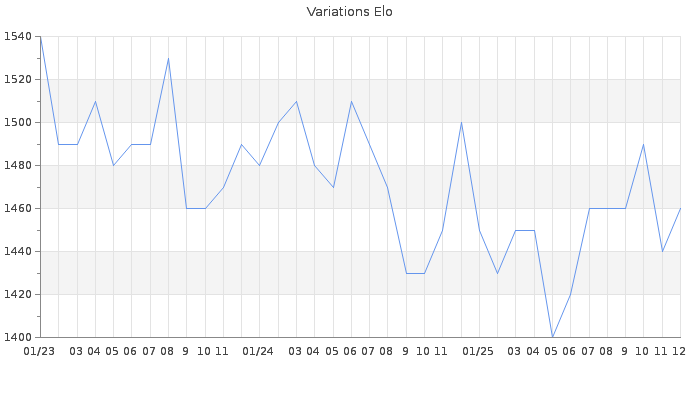Click the 1420 y-axis label
The image size is (700, 400).
(18, 295)
